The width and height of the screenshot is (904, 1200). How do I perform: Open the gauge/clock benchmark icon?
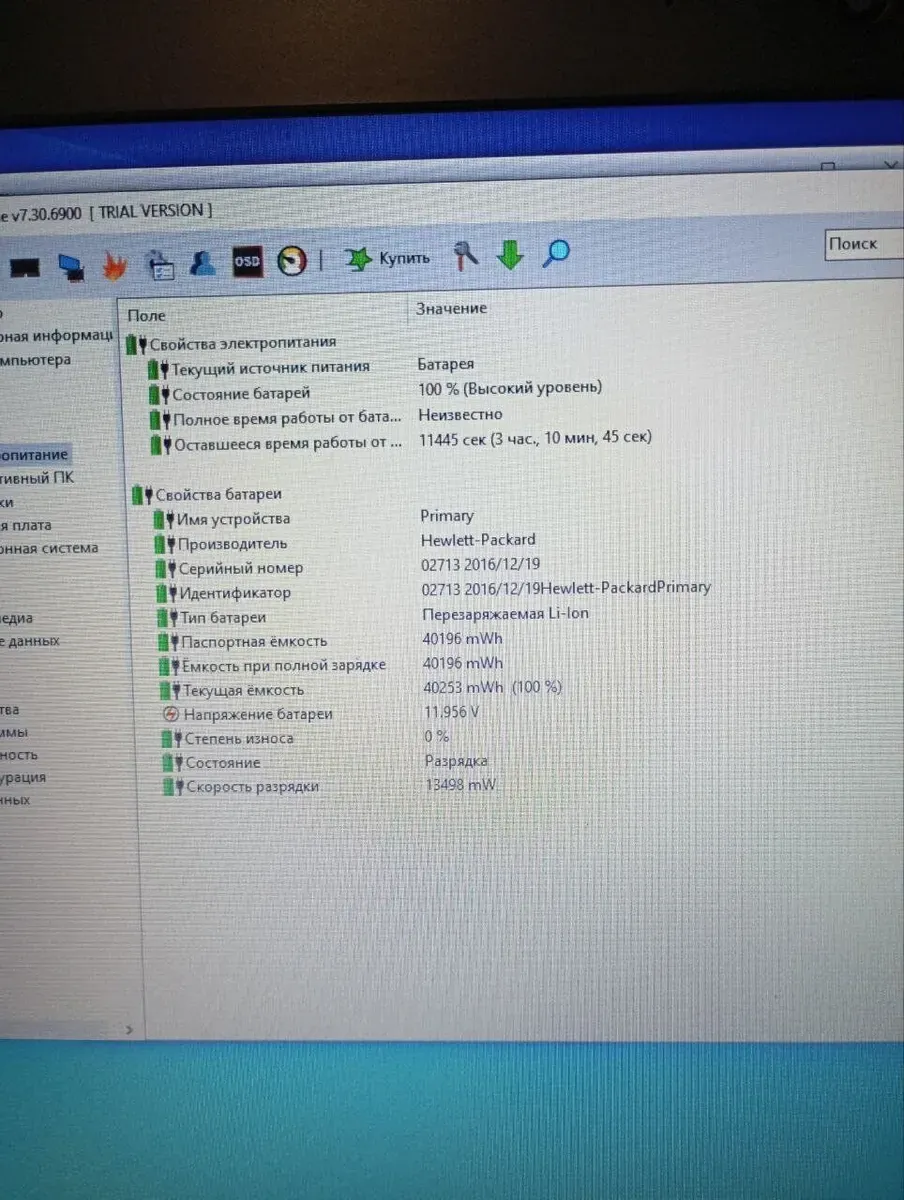292,260
